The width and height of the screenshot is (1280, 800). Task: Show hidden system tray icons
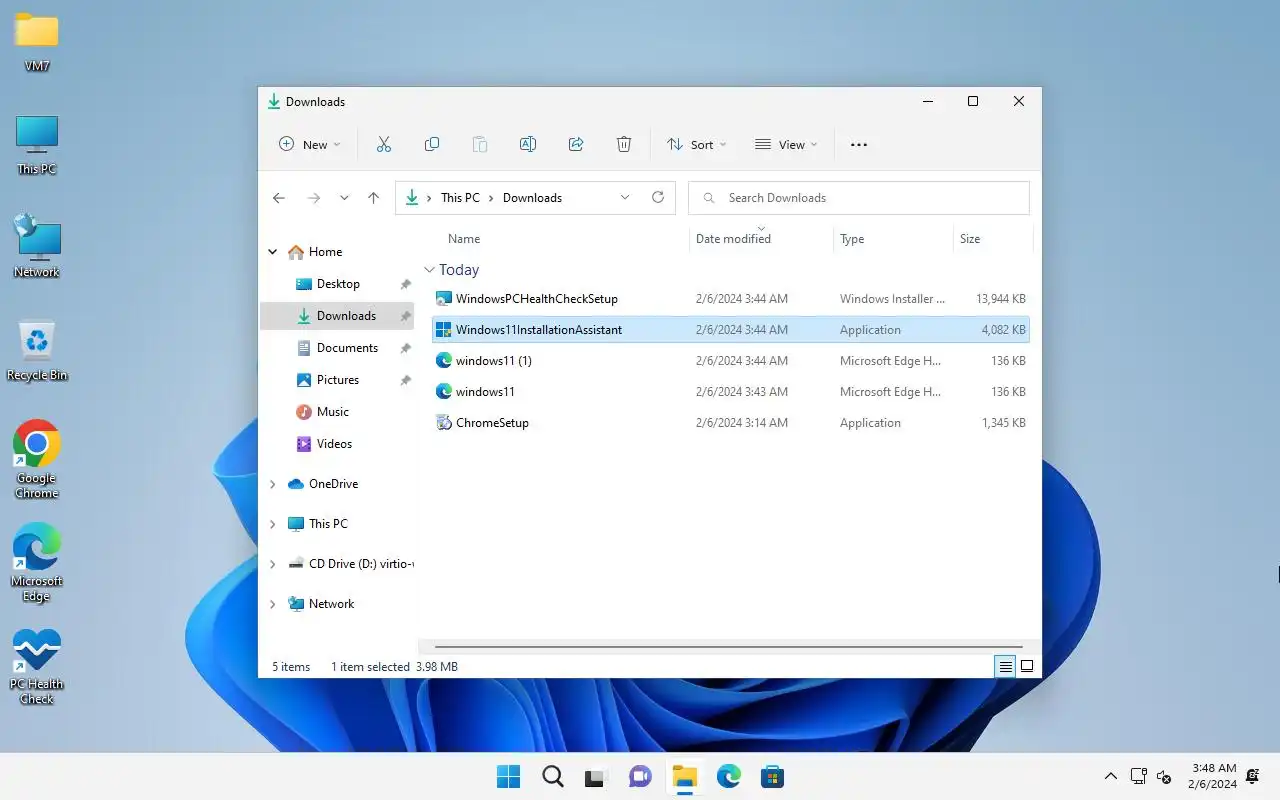1110,776
